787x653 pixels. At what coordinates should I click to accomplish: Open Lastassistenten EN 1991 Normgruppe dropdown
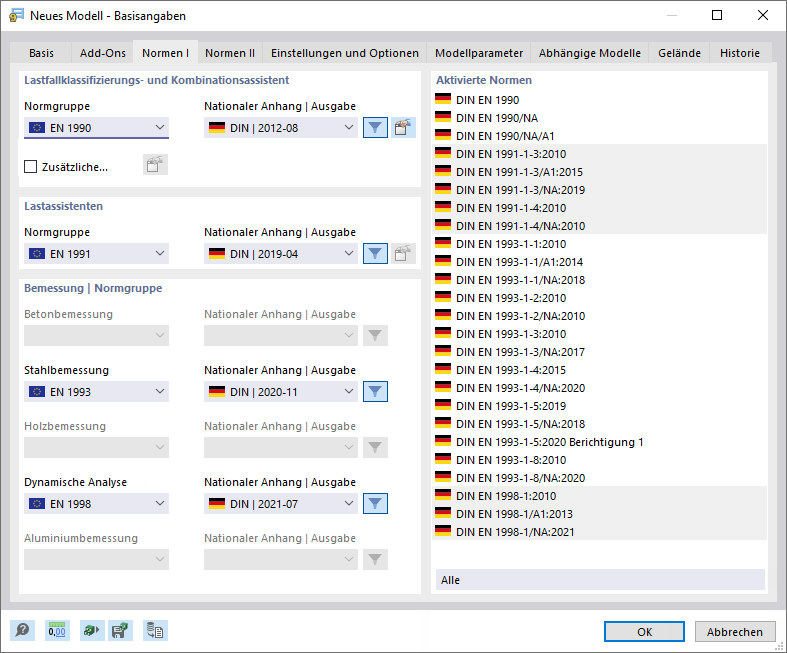coord(96,253)
